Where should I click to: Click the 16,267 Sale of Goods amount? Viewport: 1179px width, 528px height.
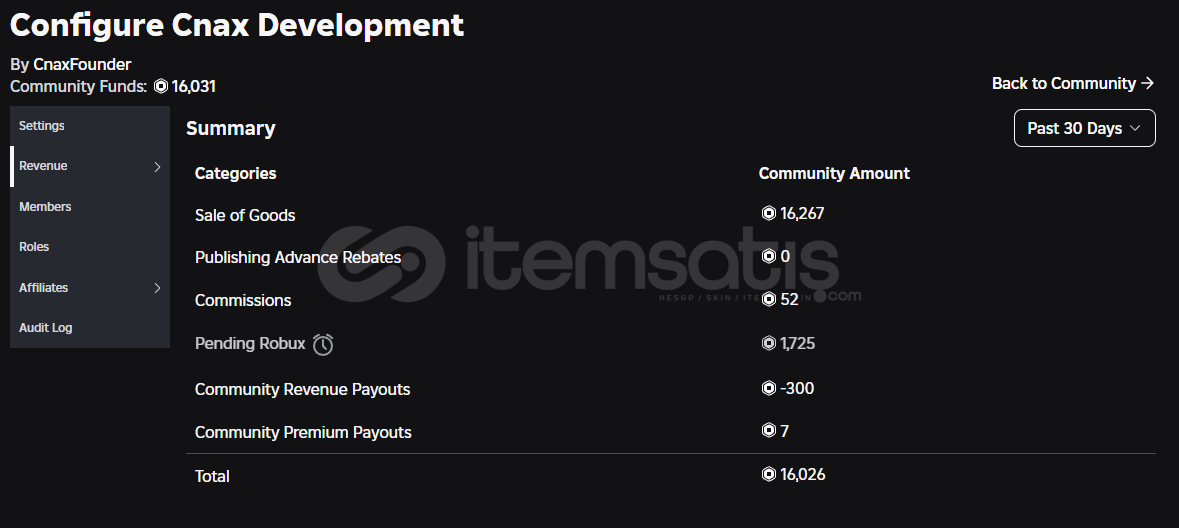pyautogui.click(x=802, y=214)
